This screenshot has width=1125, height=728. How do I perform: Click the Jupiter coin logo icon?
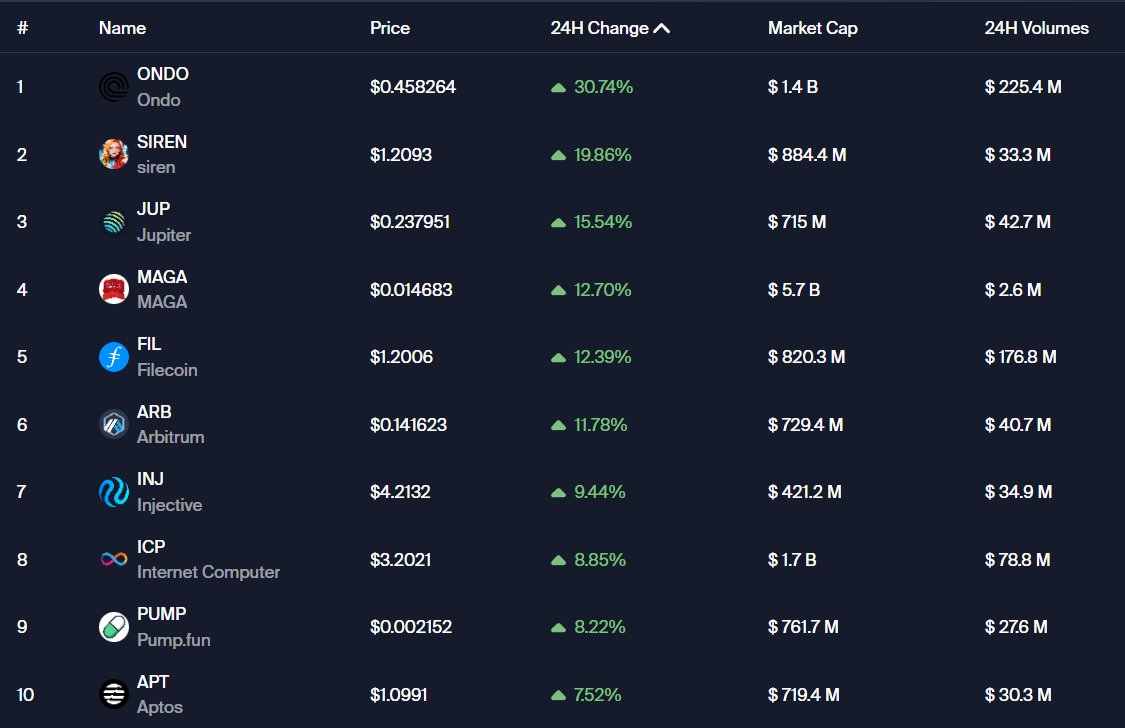click(x=113, y=222)
